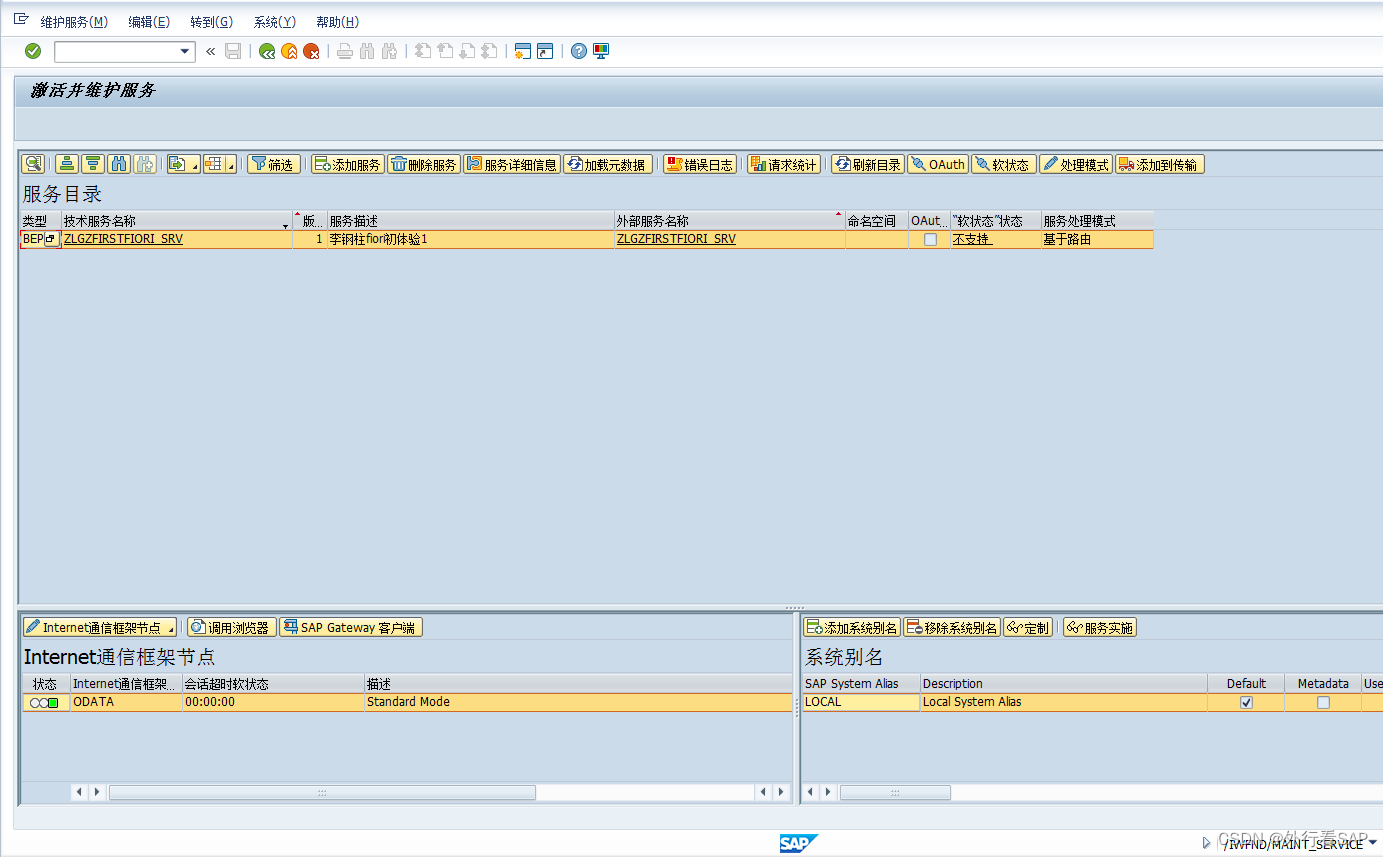Click the Print icon in top toolbar
Screen dimensions: 1383x857
click(344, 51)
